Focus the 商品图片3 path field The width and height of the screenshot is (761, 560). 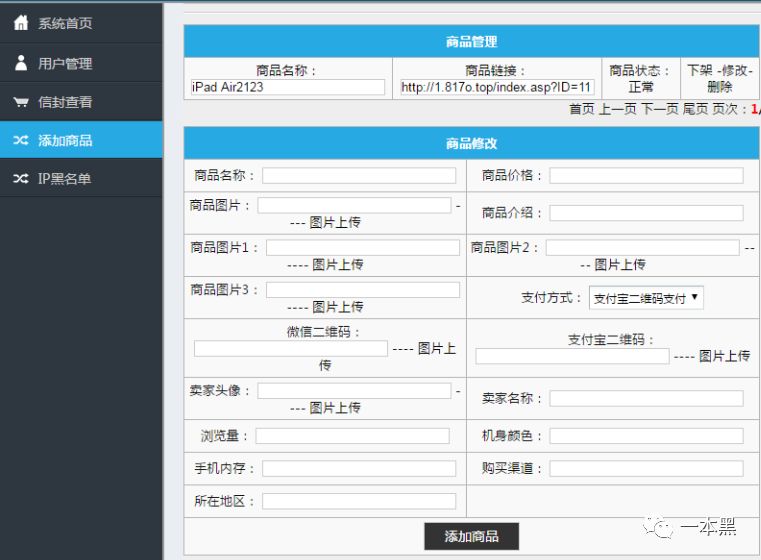coord(363,290)
